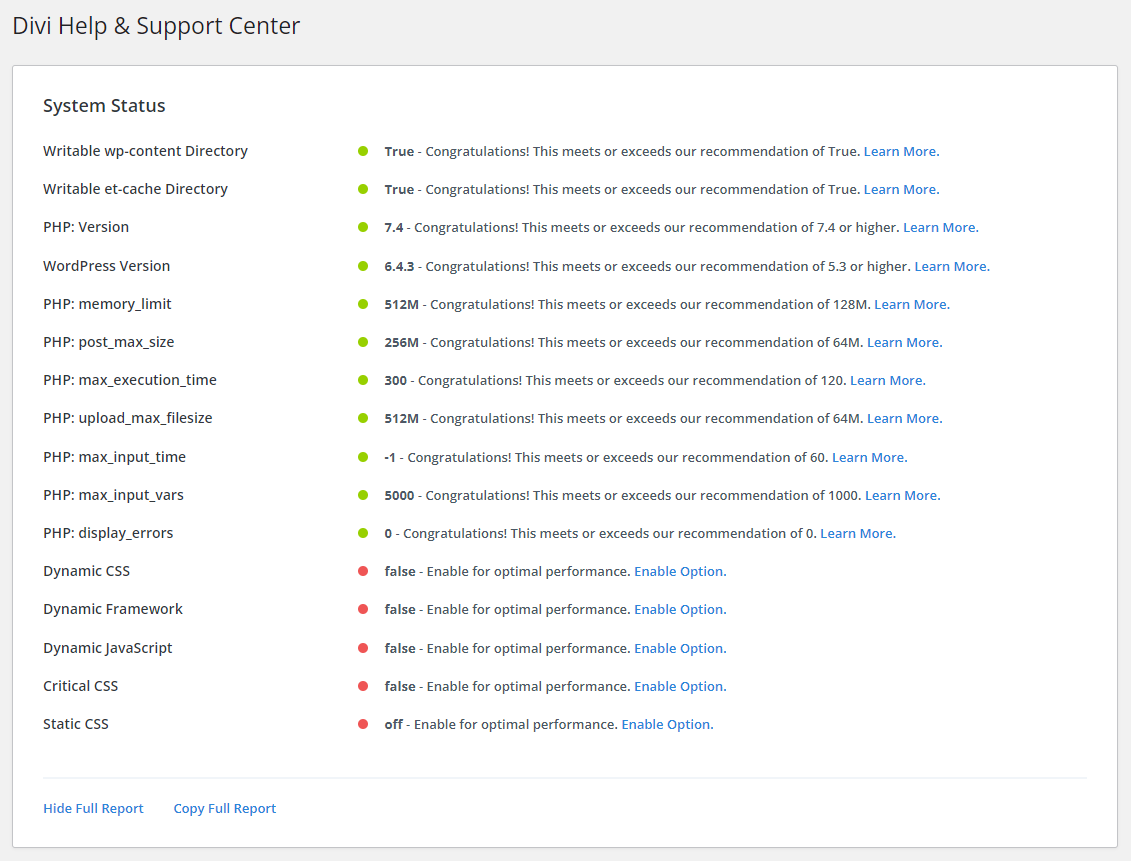Screen dimensions: 1131x861
Task: Open Learn More for Writable wp-content Directory
Action: click(902, 151)
